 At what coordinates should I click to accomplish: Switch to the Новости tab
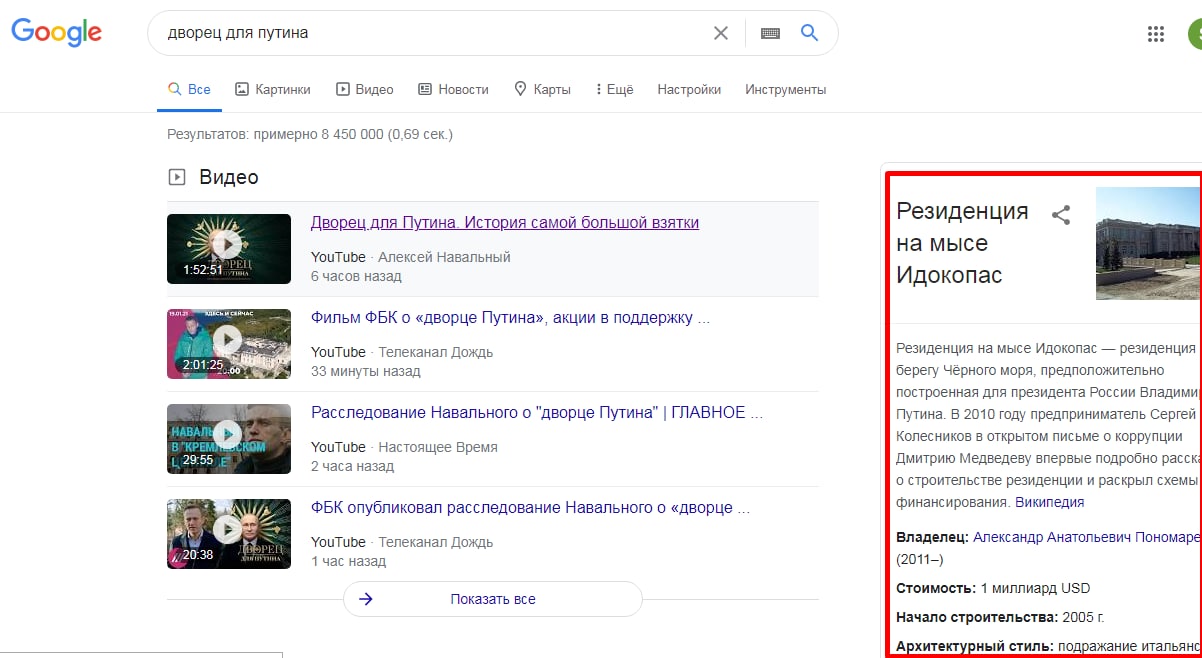[453, 89]
